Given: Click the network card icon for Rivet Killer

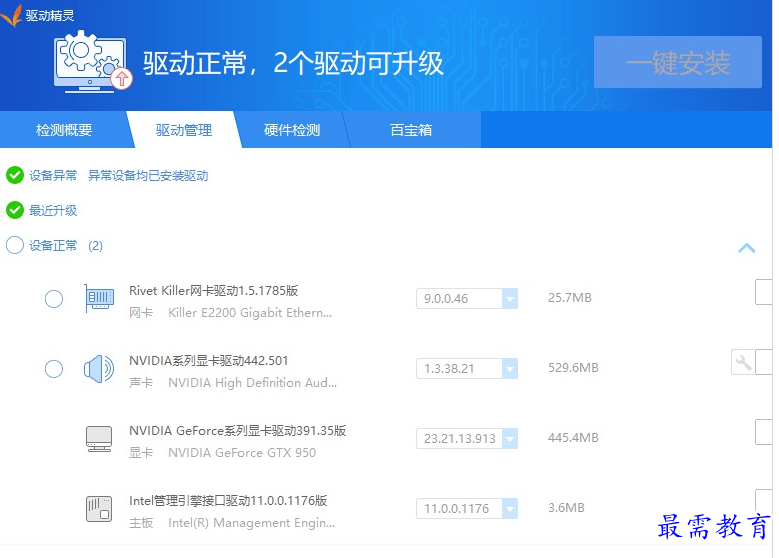Looking at the screenshot, I should coord(99,298).
